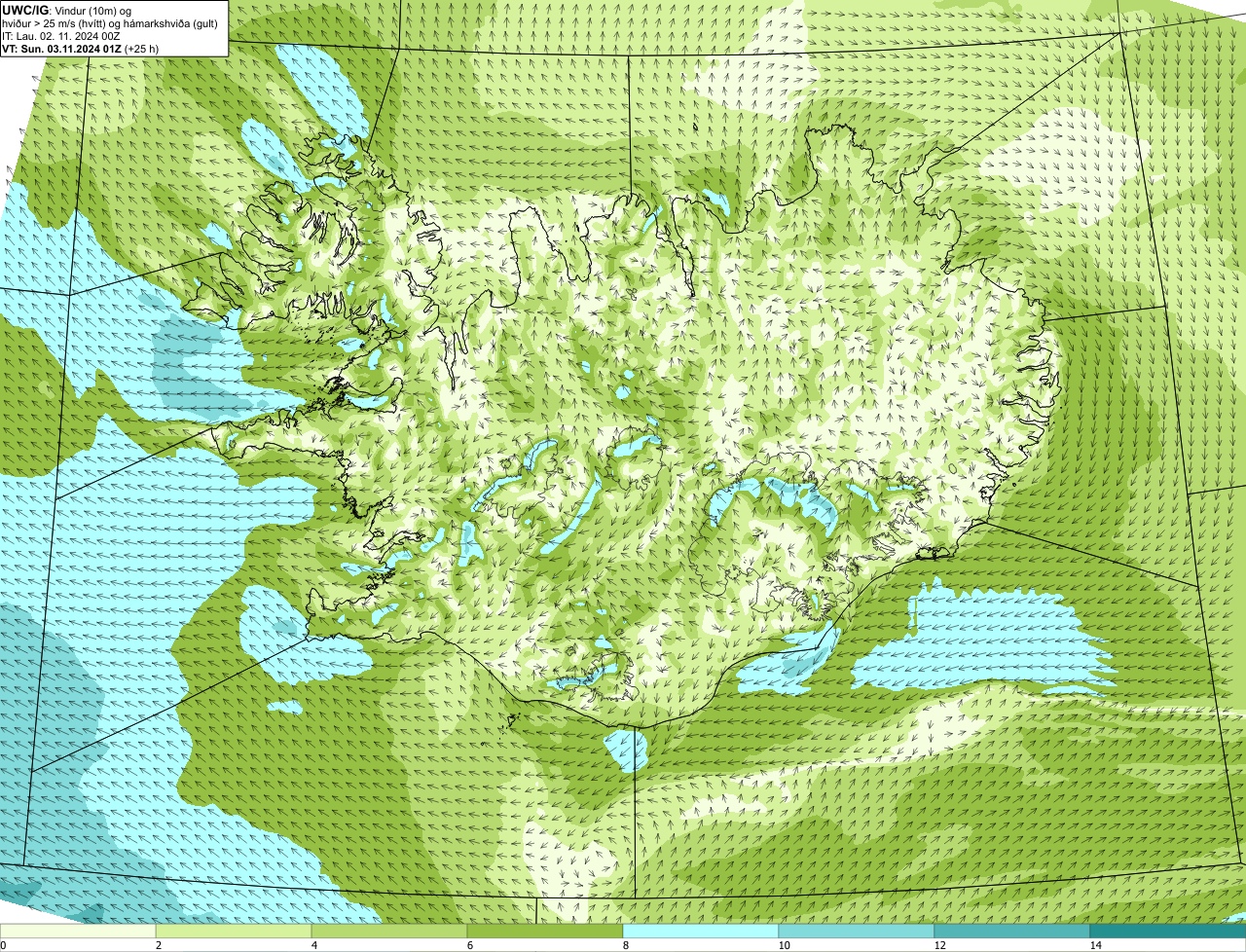Click the valid time 'VT: Sun. 03.11.2024 01Z (+25 h)'
Image resolution: width=1246 pixels, height=952 pixels.
[81, 48]
